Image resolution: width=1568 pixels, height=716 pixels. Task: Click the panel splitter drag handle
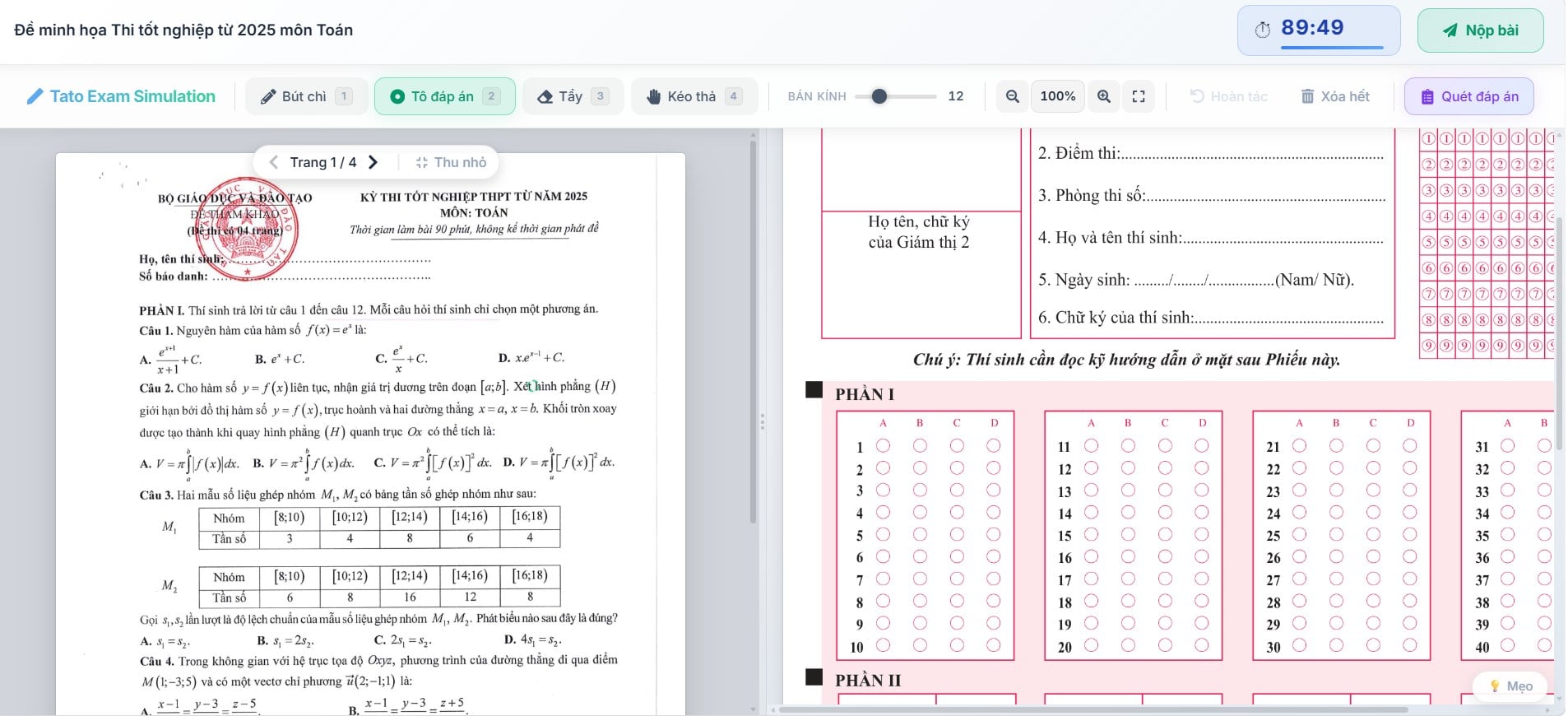[x=763, y=421]
